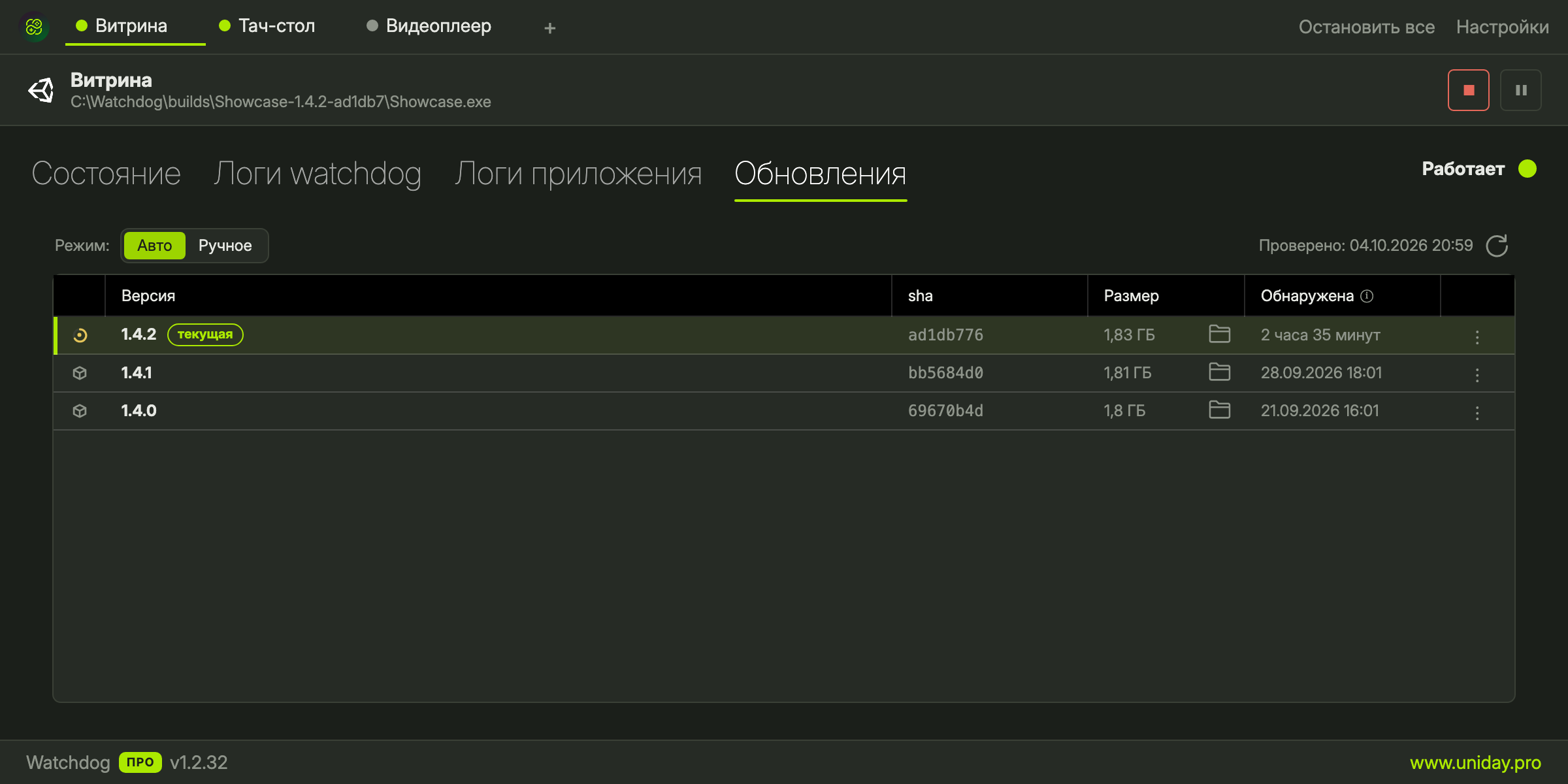The width and height of the screenshot is (1568, 784).
Task: Click the sha value bb5684d0
Action: coord(945,373)
